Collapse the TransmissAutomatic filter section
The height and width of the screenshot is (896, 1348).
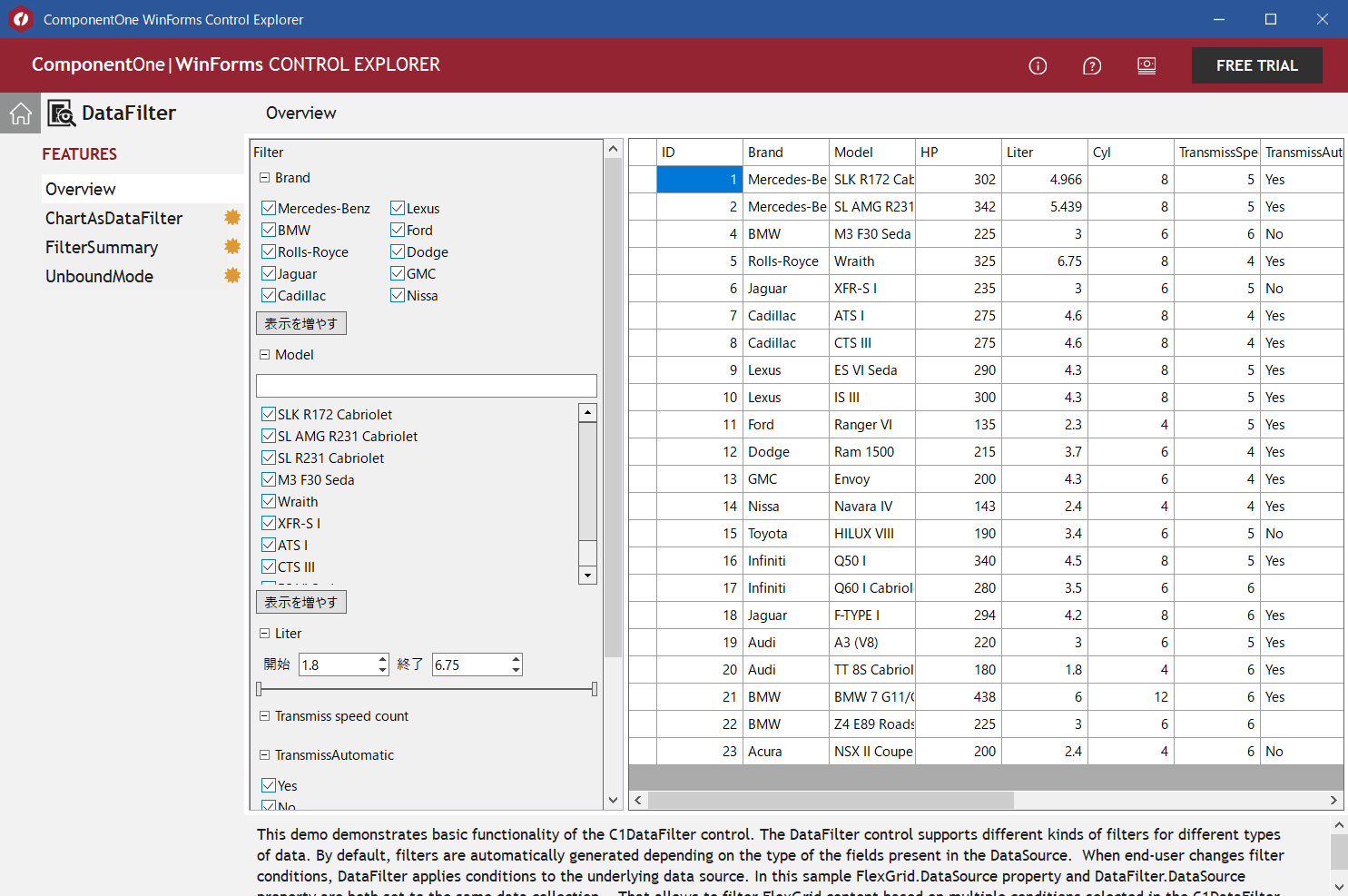pyautogui.click(x=265, y=755)
